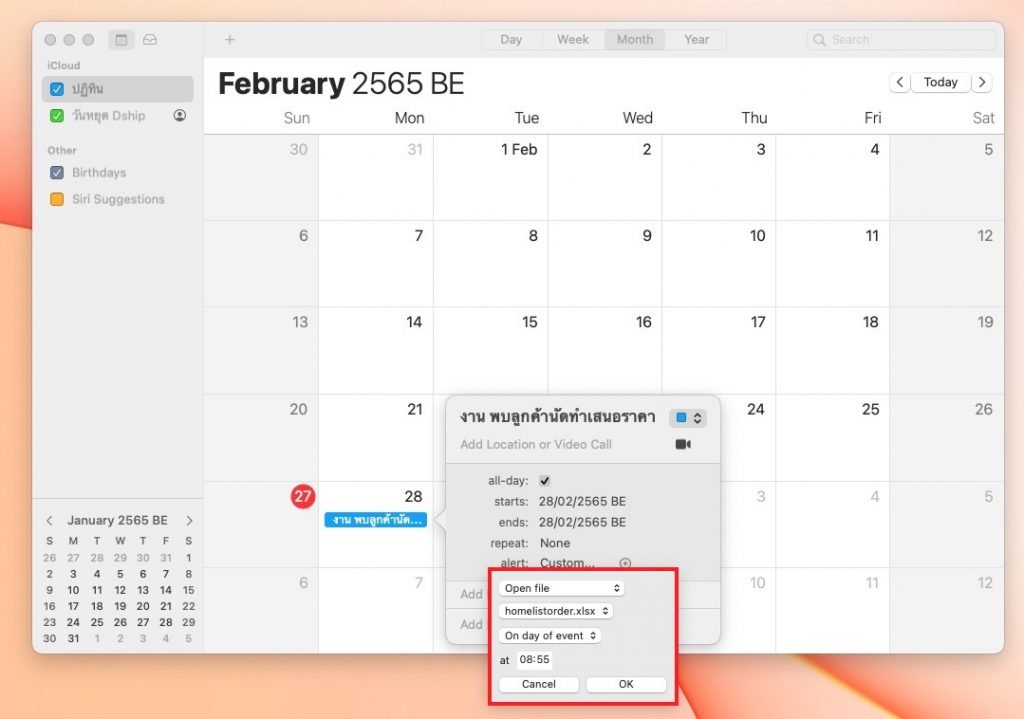Toggle the Birthdays calendar checkbox
The image size is (1024, 719).
click(58, 172)
